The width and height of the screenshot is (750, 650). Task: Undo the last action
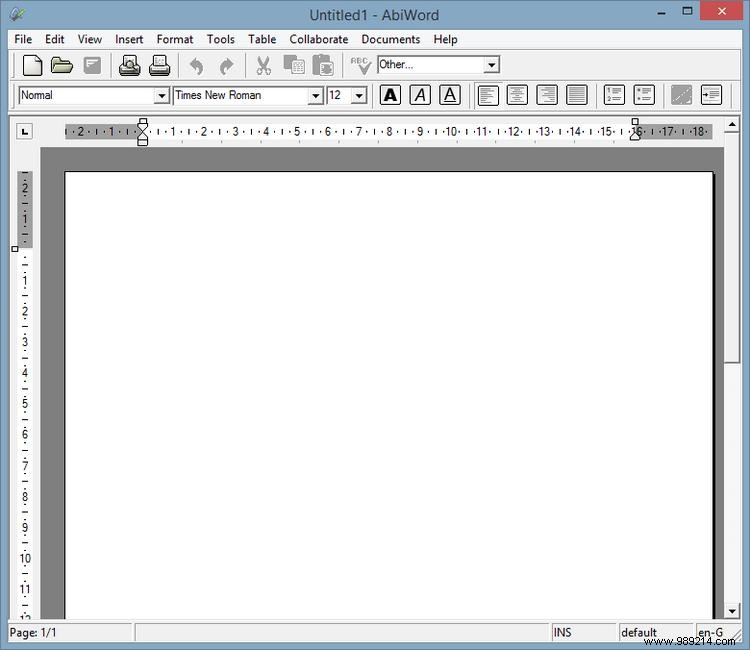[x=197, y=66]
